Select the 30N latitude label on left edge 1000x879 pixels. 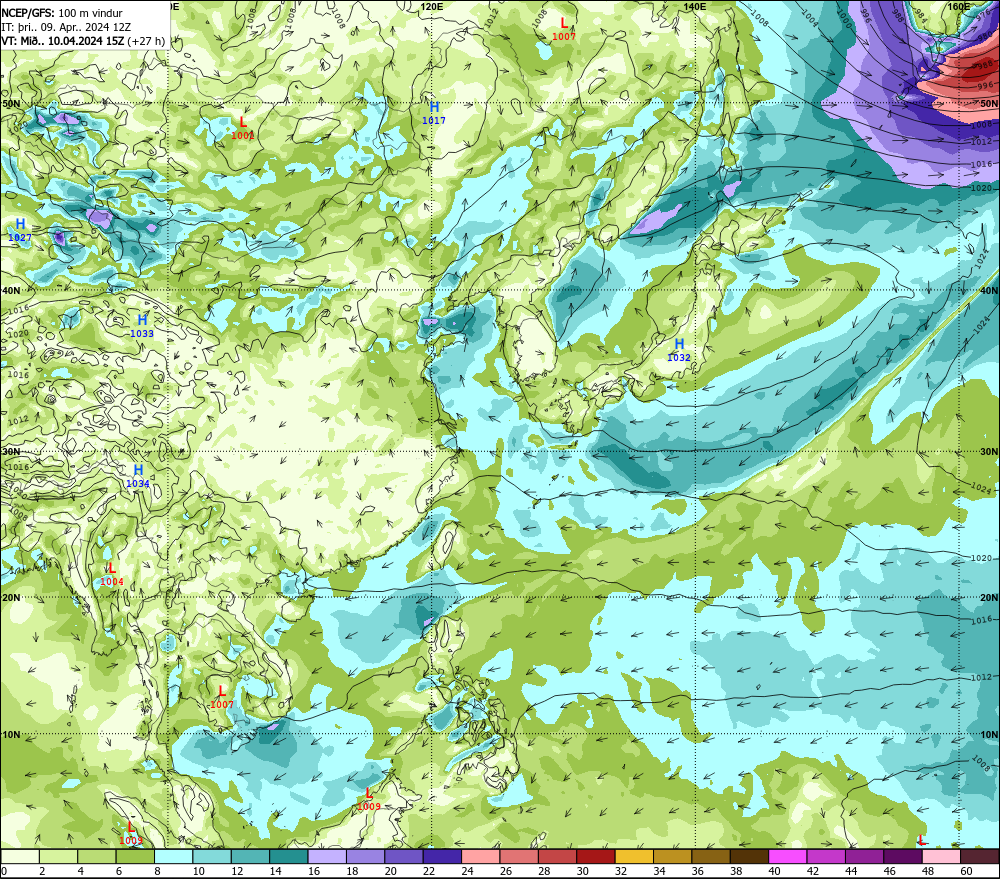pos(11,452)
